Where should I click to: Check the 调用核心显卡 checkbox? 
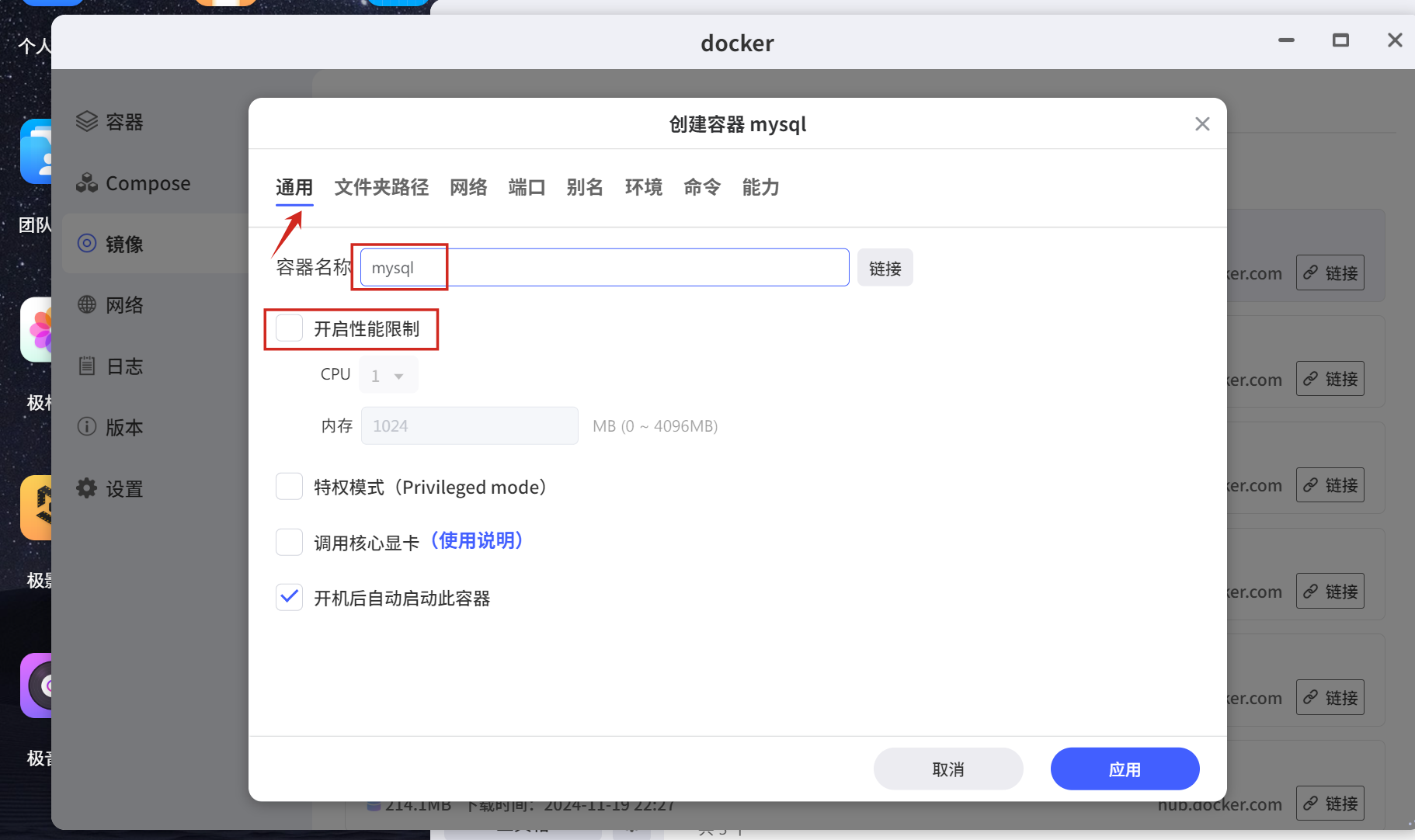290,542
